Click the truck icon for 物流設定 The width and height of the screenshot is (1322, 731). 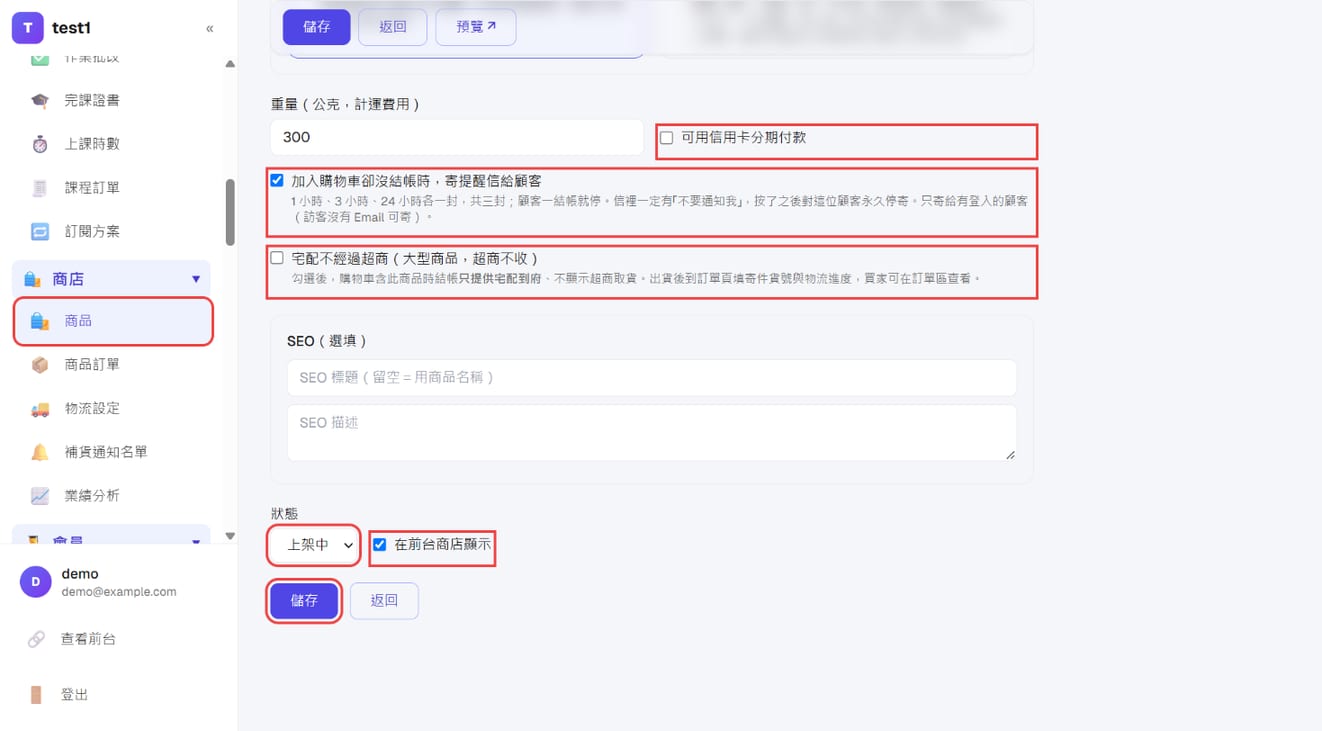click(40, 408)
